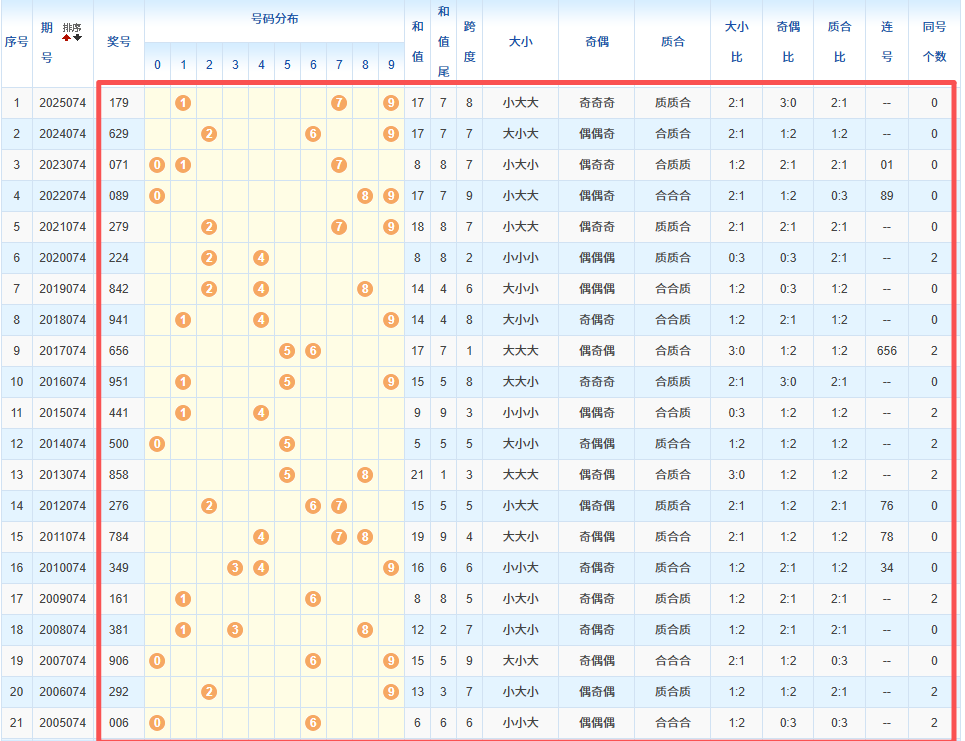The image size is (965, 741).
Task: Click orange ball 4 in issue 2011074 row
Action: point(261,537)
